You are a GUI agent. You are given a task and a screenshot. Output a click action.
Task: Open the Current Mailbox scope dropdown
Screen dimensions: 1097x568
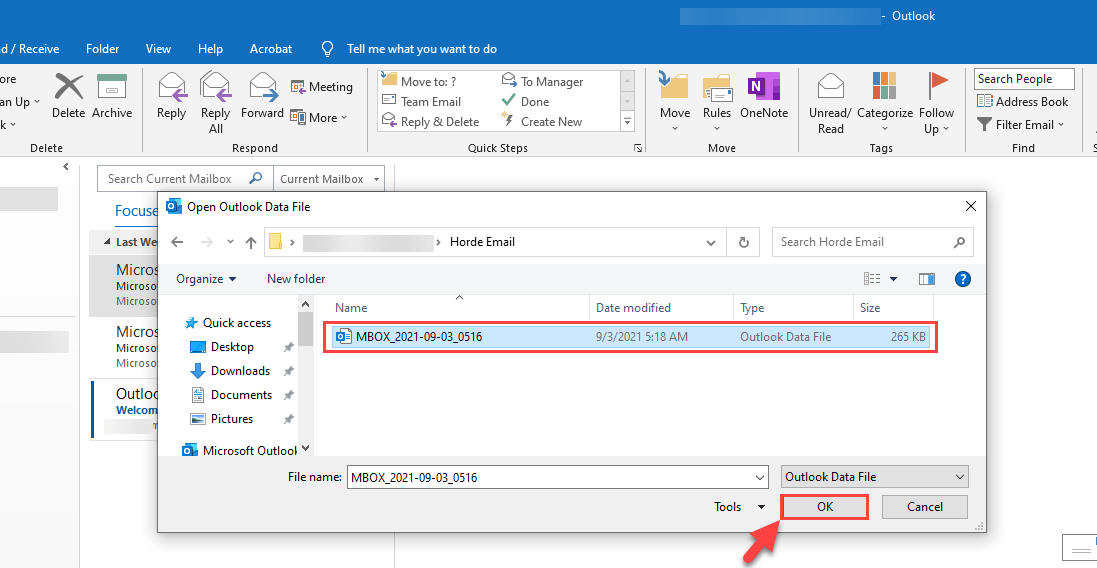click(x=329, y=179)
